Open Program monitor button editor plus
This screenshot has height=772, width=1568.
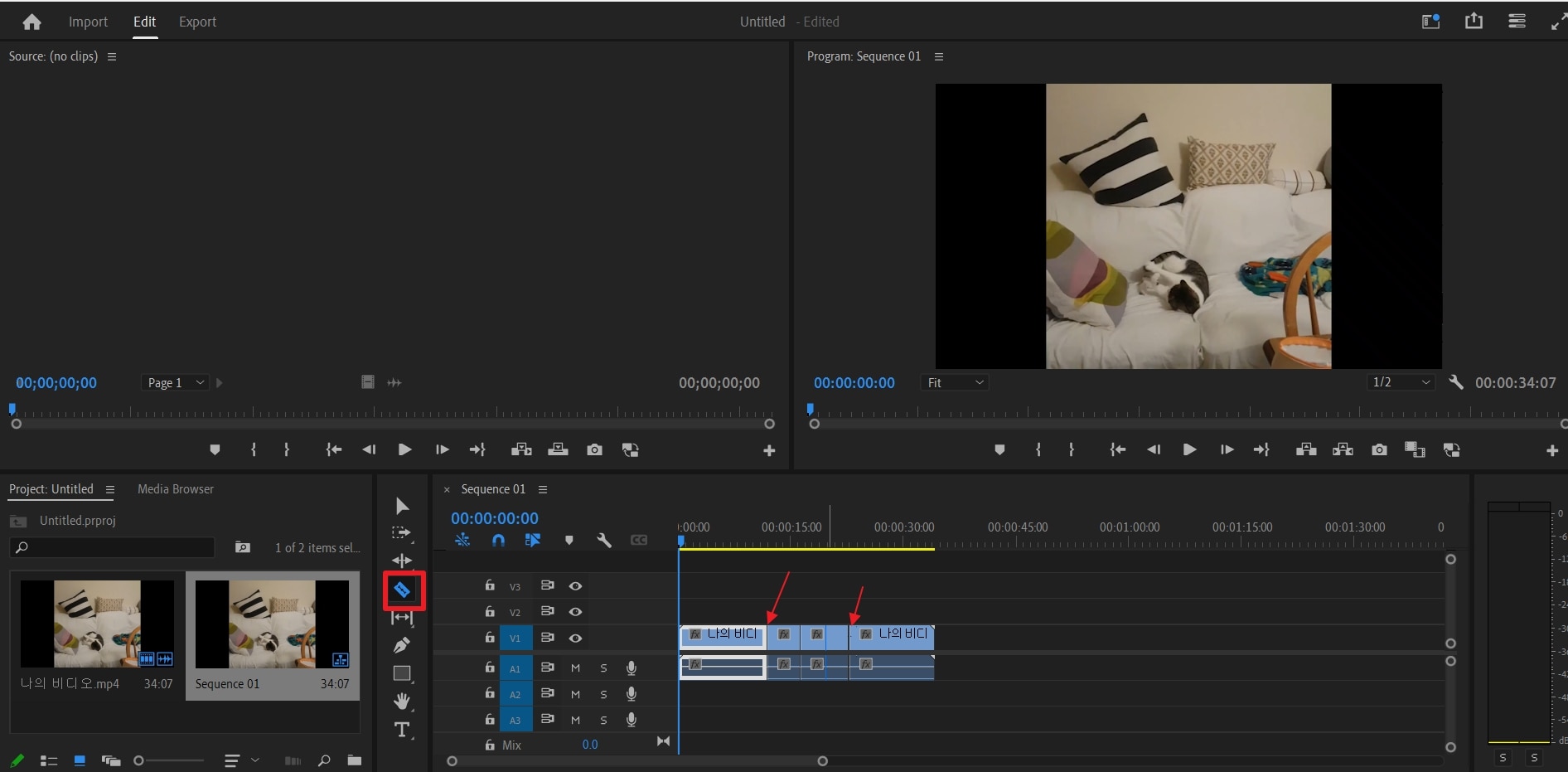[1552, 450]
